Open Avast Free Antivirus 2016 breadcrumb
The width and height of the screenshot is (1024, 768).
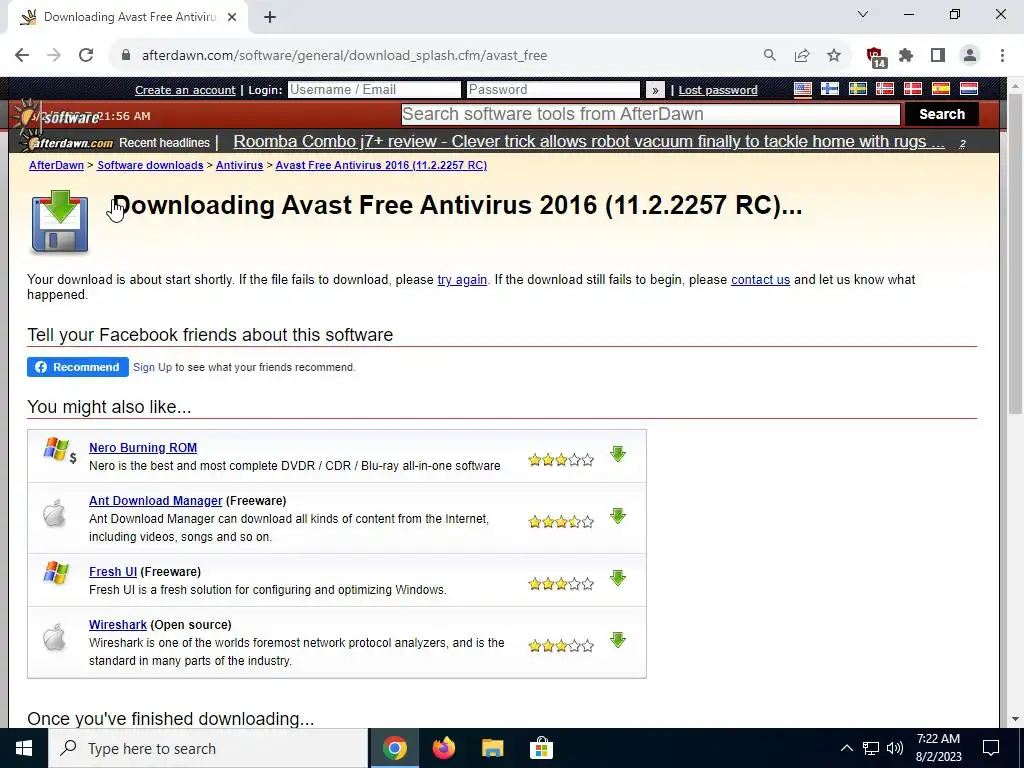point(381,165)
